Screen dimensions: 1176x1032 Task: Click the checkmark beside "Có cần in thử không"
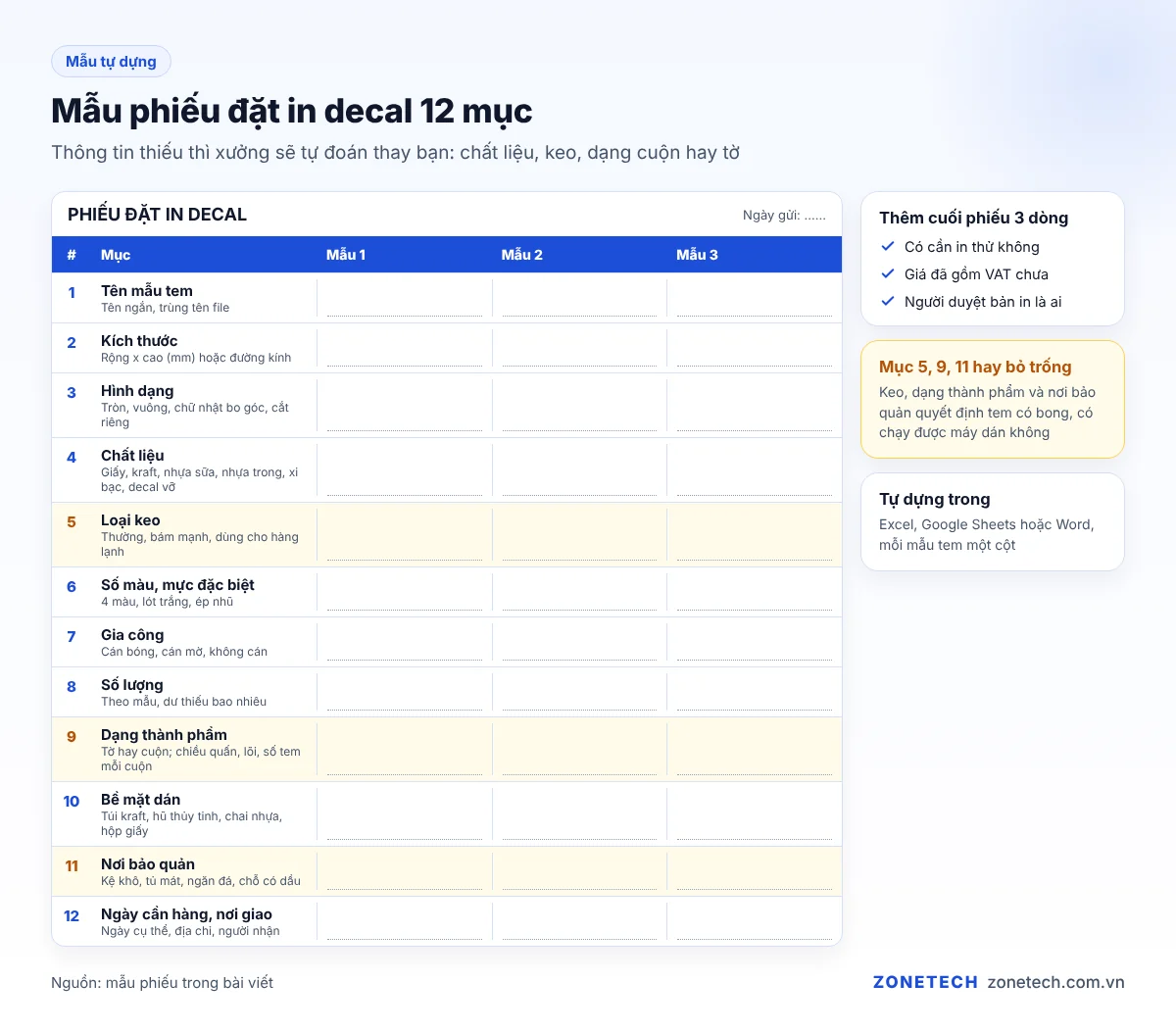click(888, 247)
